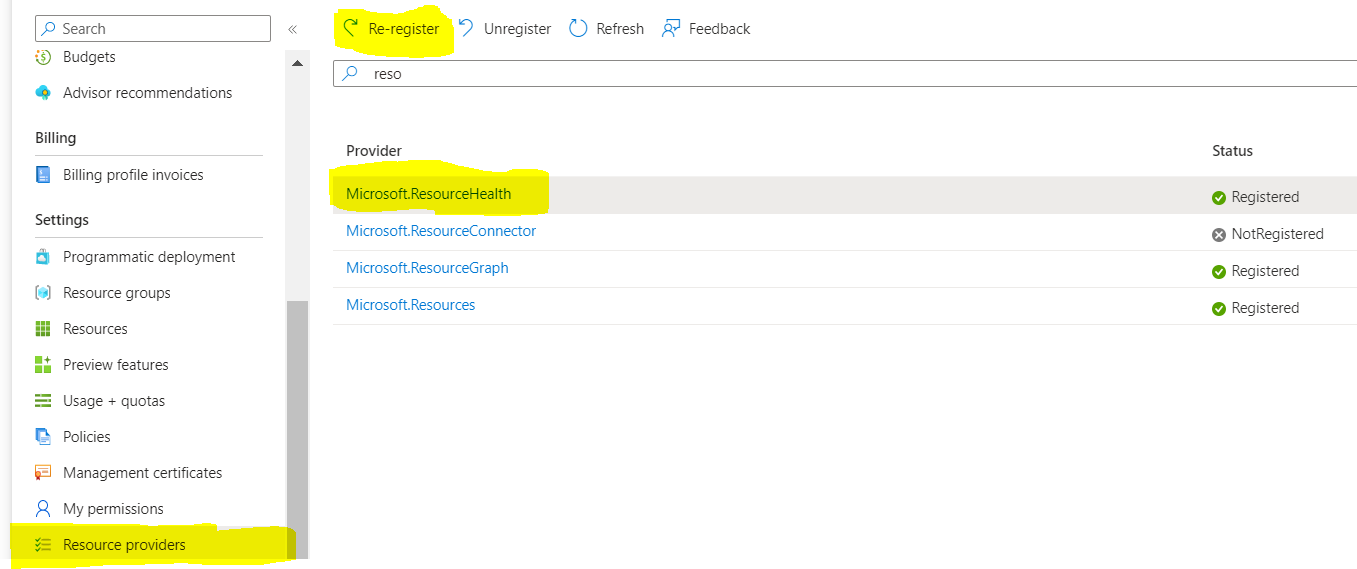Click green check icon for Microsoft.ResourceHealth
1357x569 pixels.
tap(1219, 198)
